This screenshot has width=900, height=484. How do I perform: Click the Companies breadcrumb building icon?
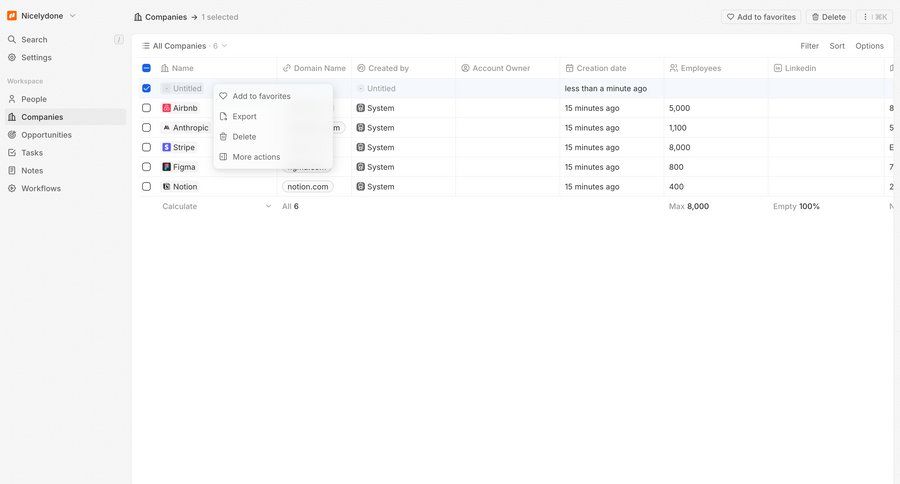(x=138, y=17)
